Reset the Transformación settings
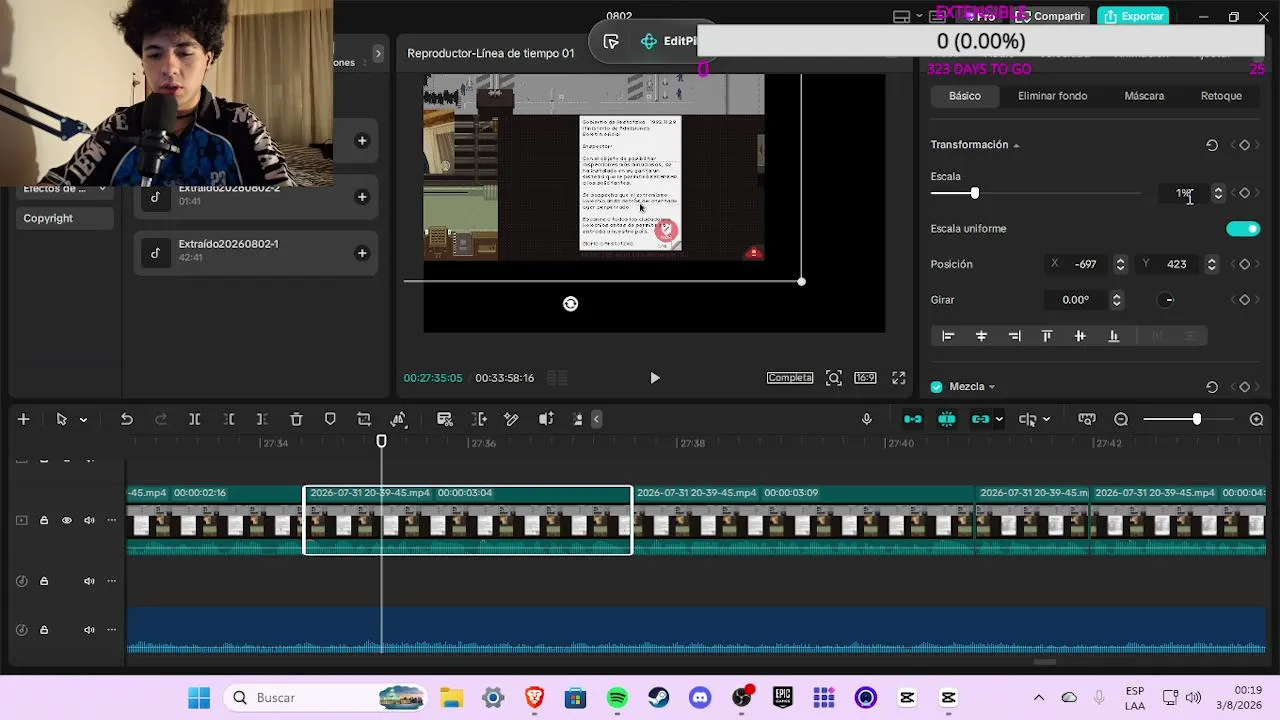This screenshot has width=1280, height=720. 1212,145
